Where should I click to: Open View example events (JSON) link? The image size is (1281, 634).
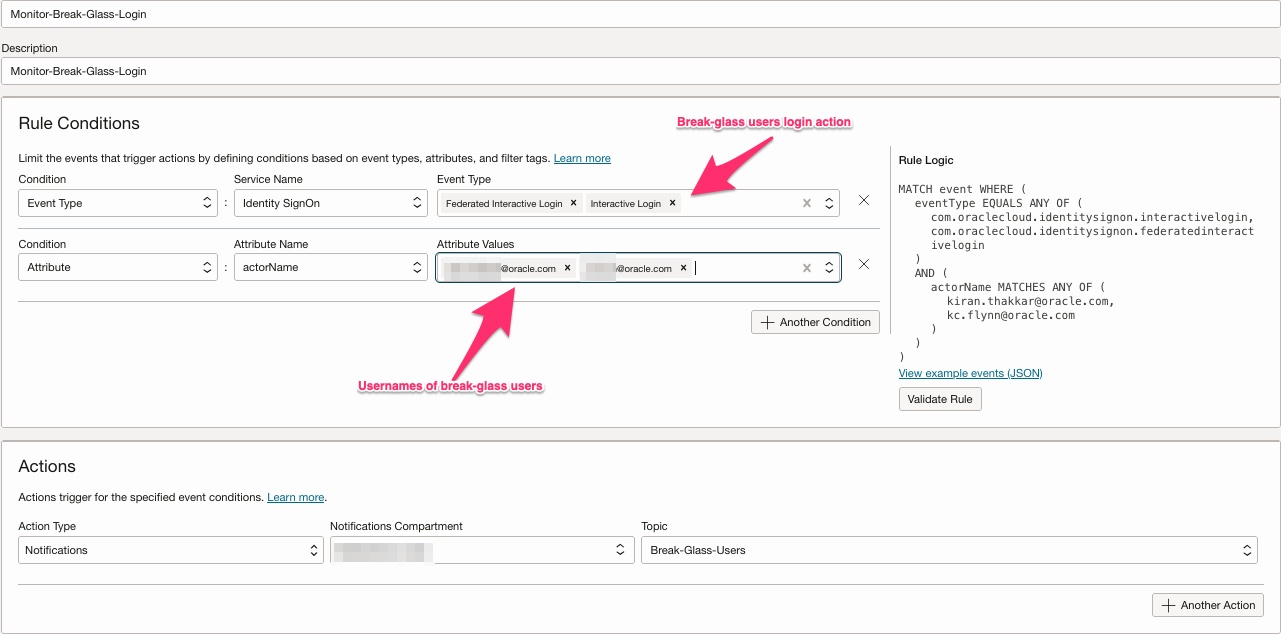click(x=970, y=373)
